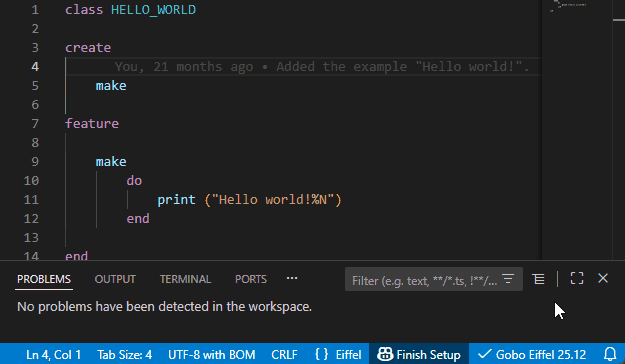Image resolution: width=625 pixels, height=364 pixels.
Task: Close the bottom panel
Action: click(x=603, y=278)
